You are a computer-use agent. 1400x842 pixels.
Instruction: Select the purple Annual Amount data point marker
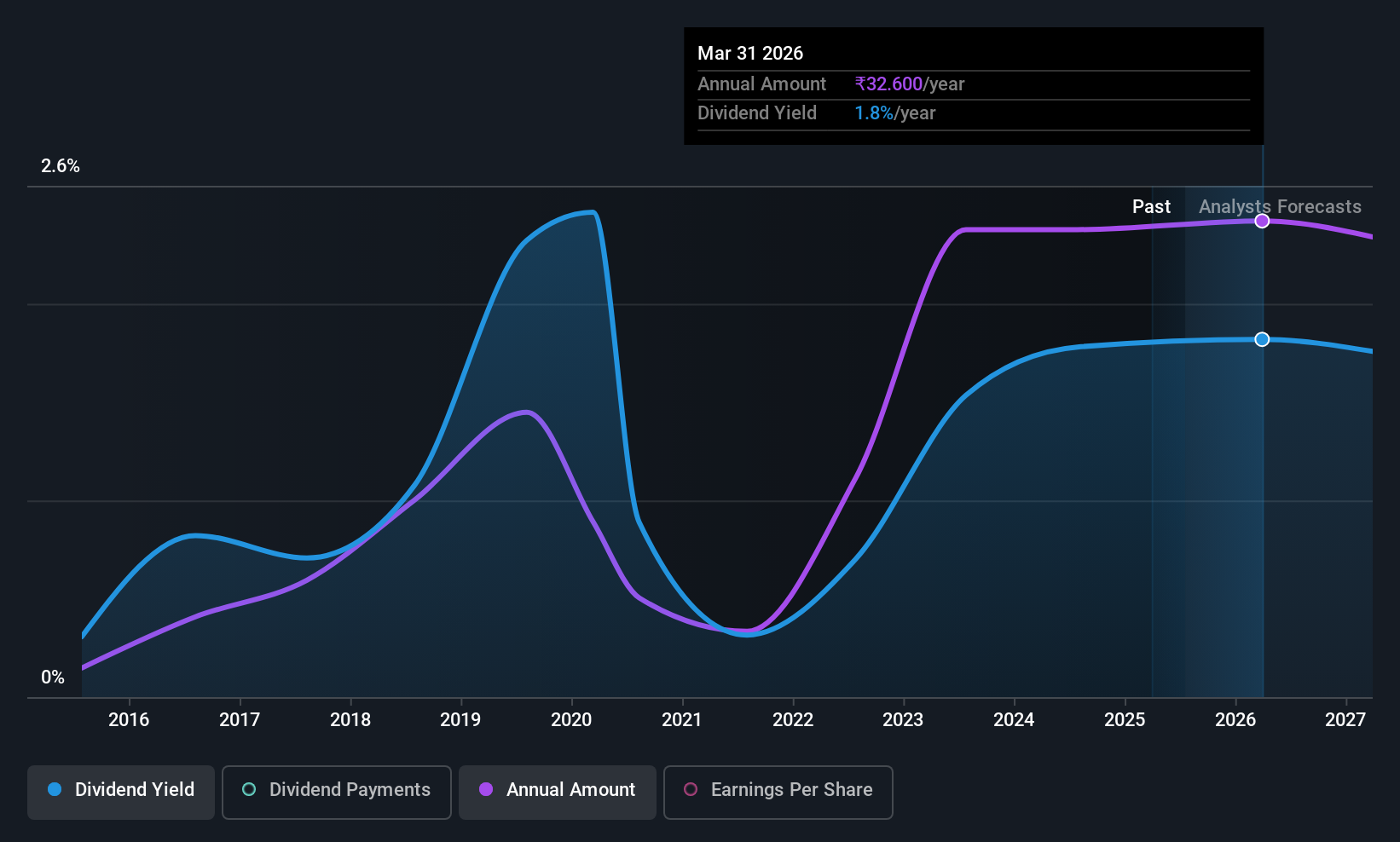[1262, 221]
